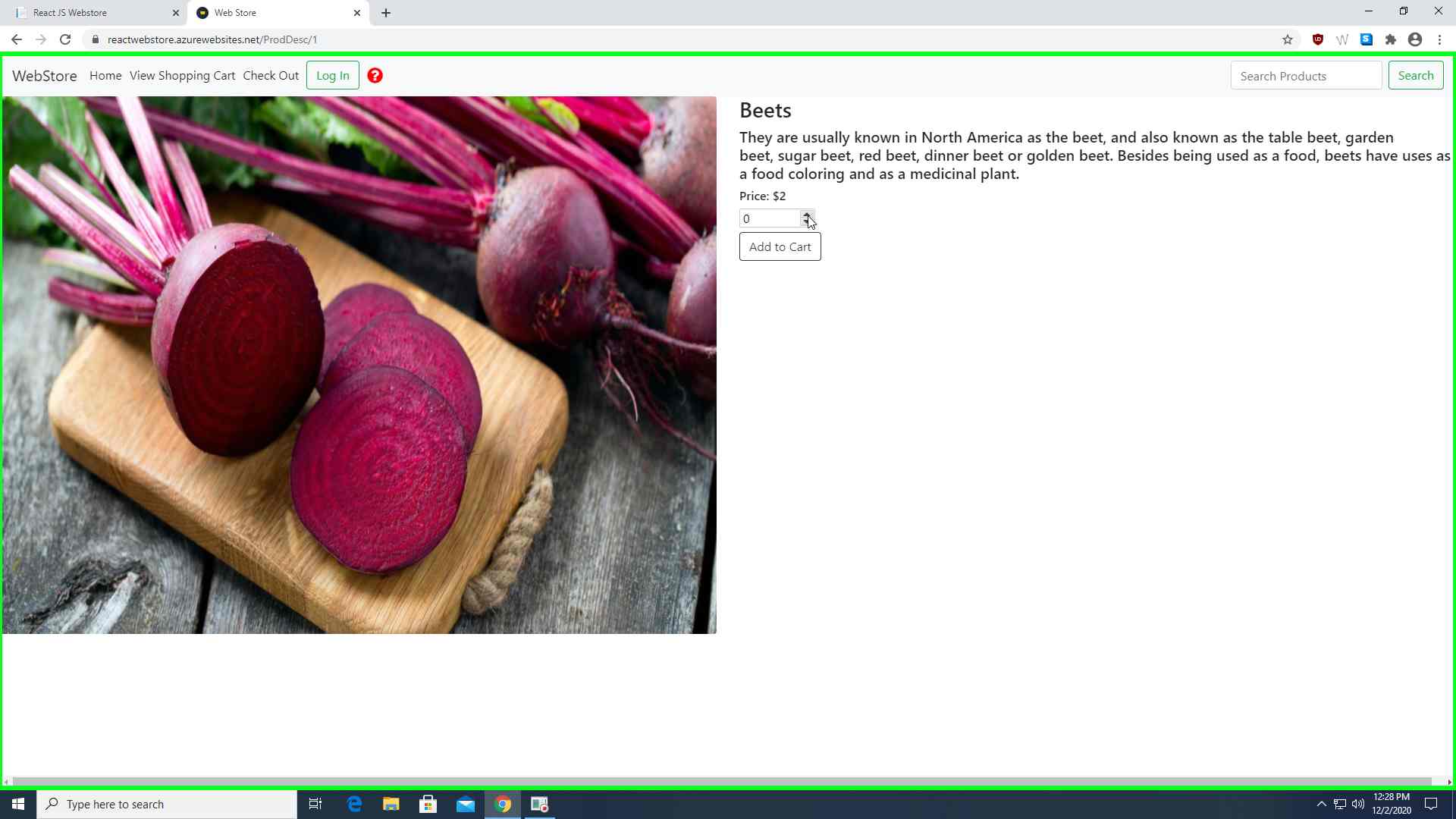Open Chrome's three-dot menu
The width and height of the screenshot is (1456, 819).
pos(1439,39)
